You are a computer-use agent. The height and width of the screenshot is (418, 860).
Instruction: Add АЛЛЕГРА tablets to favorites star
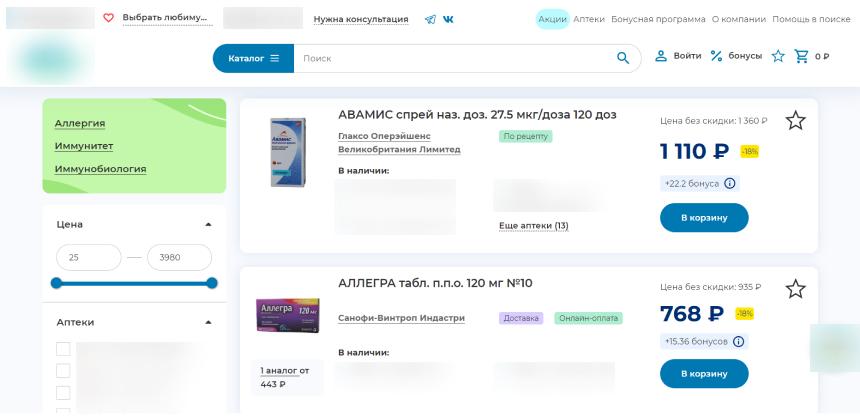795,289
